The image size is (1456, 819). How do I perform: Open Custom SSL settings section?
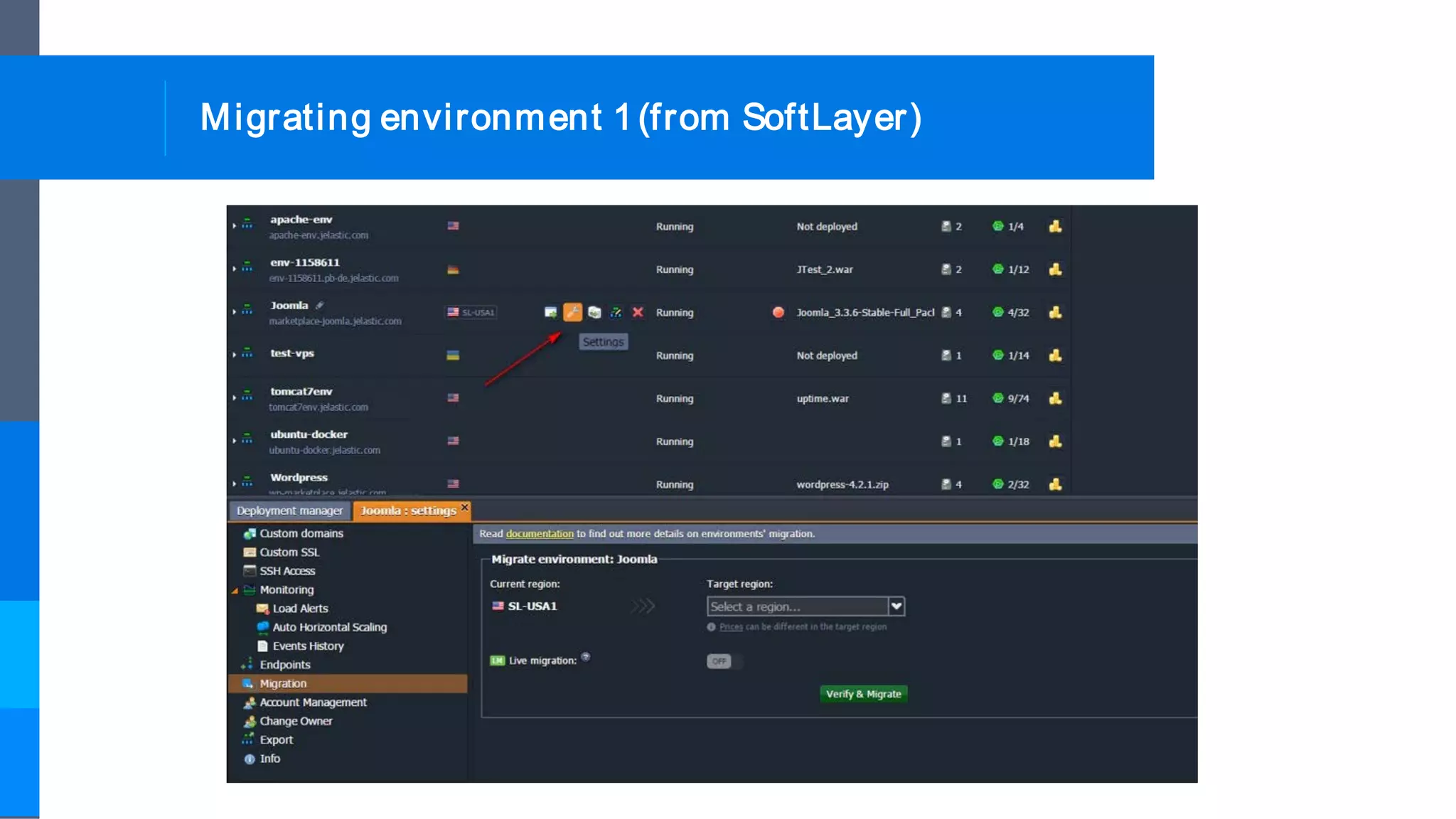click(x=289, y=552)
